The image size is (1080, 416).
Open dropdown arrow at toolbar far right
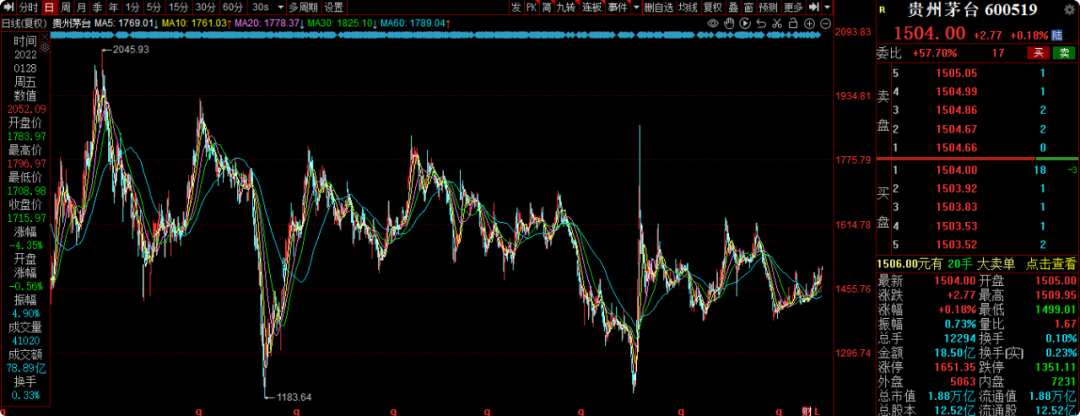(827, 7)
